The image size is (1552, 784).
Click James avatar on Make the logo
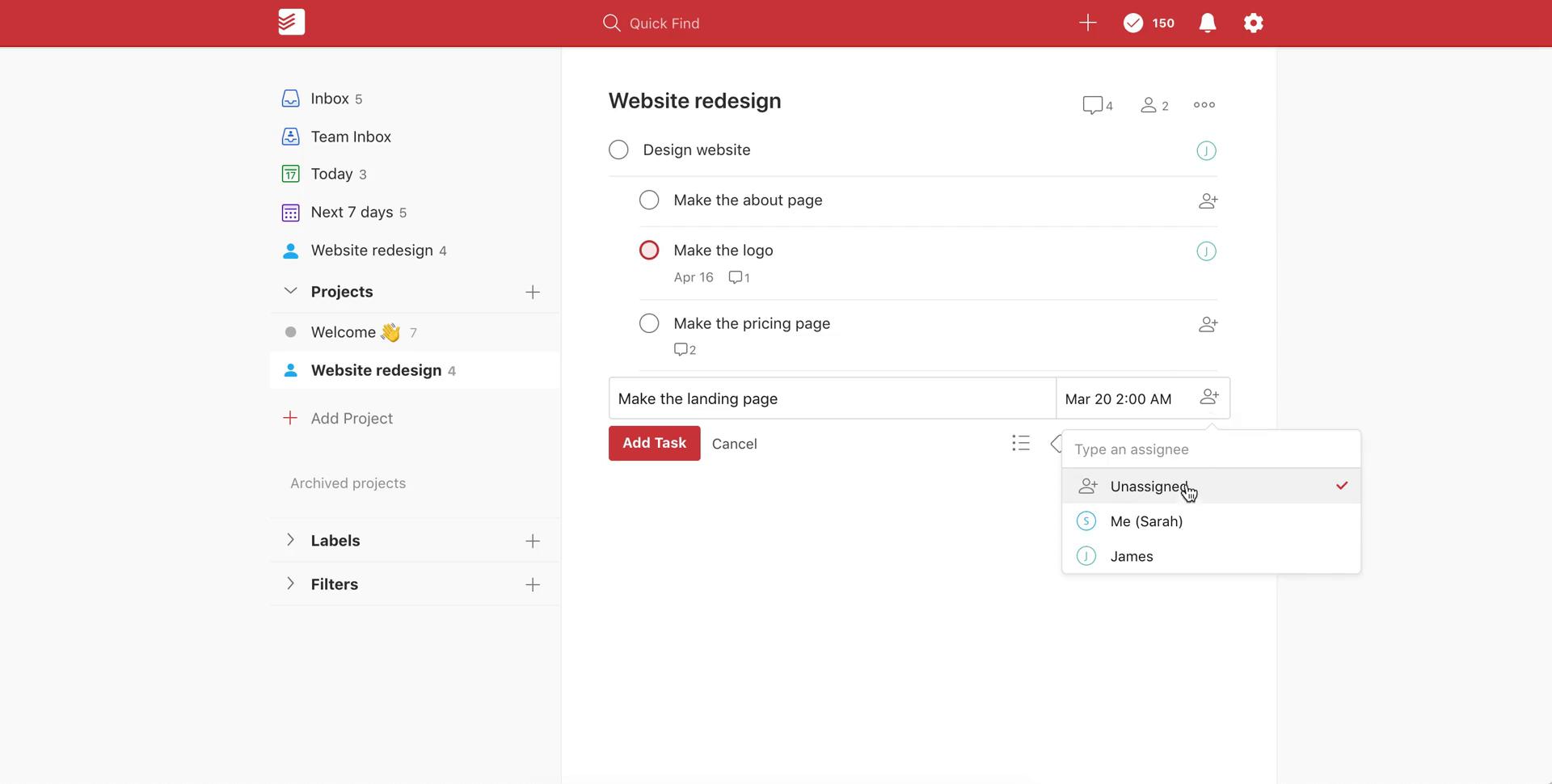(x=1206, y=251)
